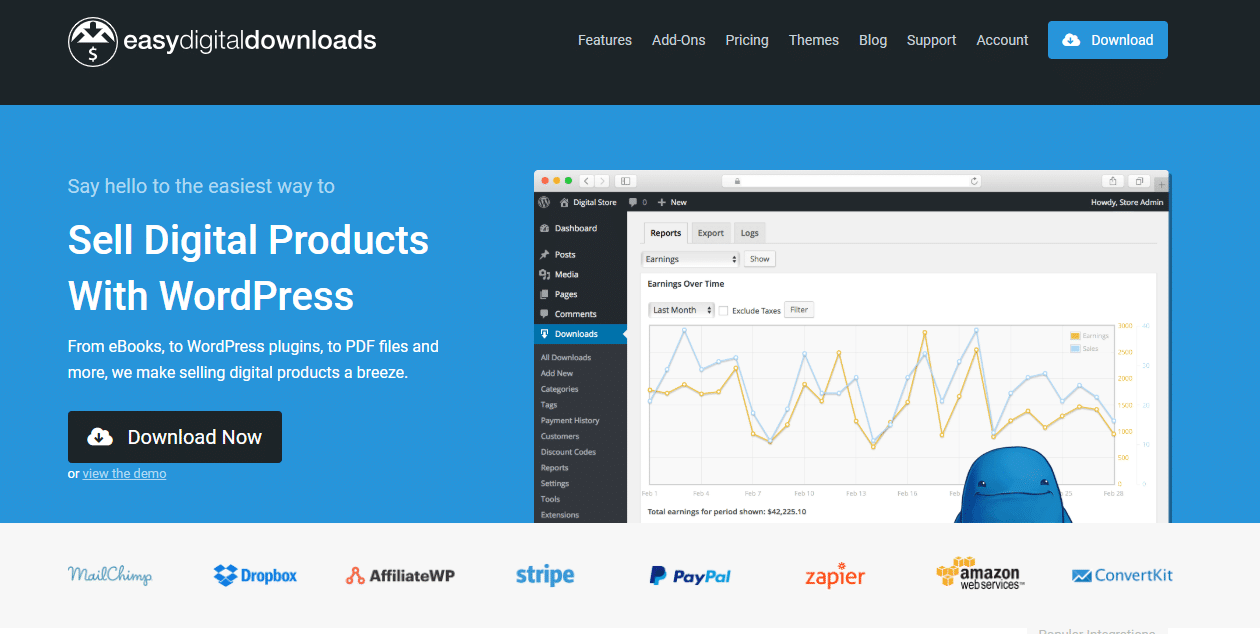
Task: Select the Downloads icon in the admin sidebar
Action: (x=542, y=333)
